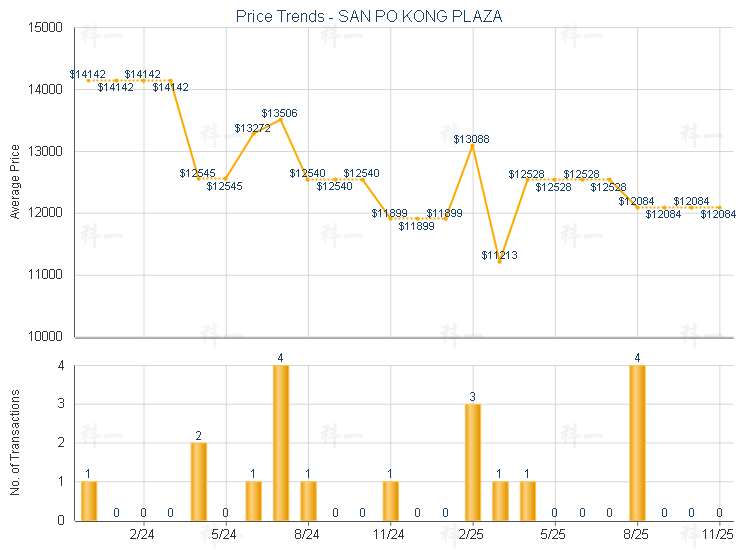Click the chart title SAN PO KONG PLAZA
The height and width of the screenshot is (550, 740).
(369, 16)
